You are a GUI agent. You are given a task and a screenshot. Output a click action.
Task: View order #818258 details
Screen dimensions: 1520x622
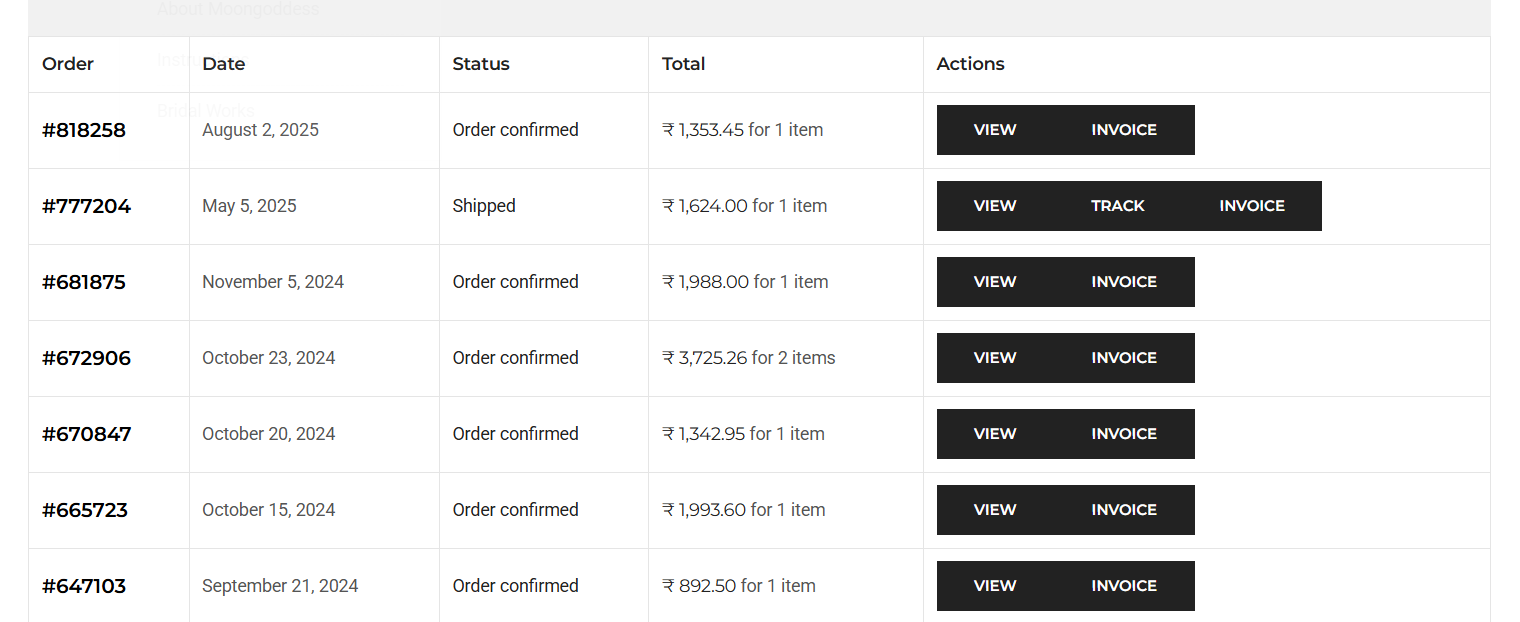(x=995, y=130)
